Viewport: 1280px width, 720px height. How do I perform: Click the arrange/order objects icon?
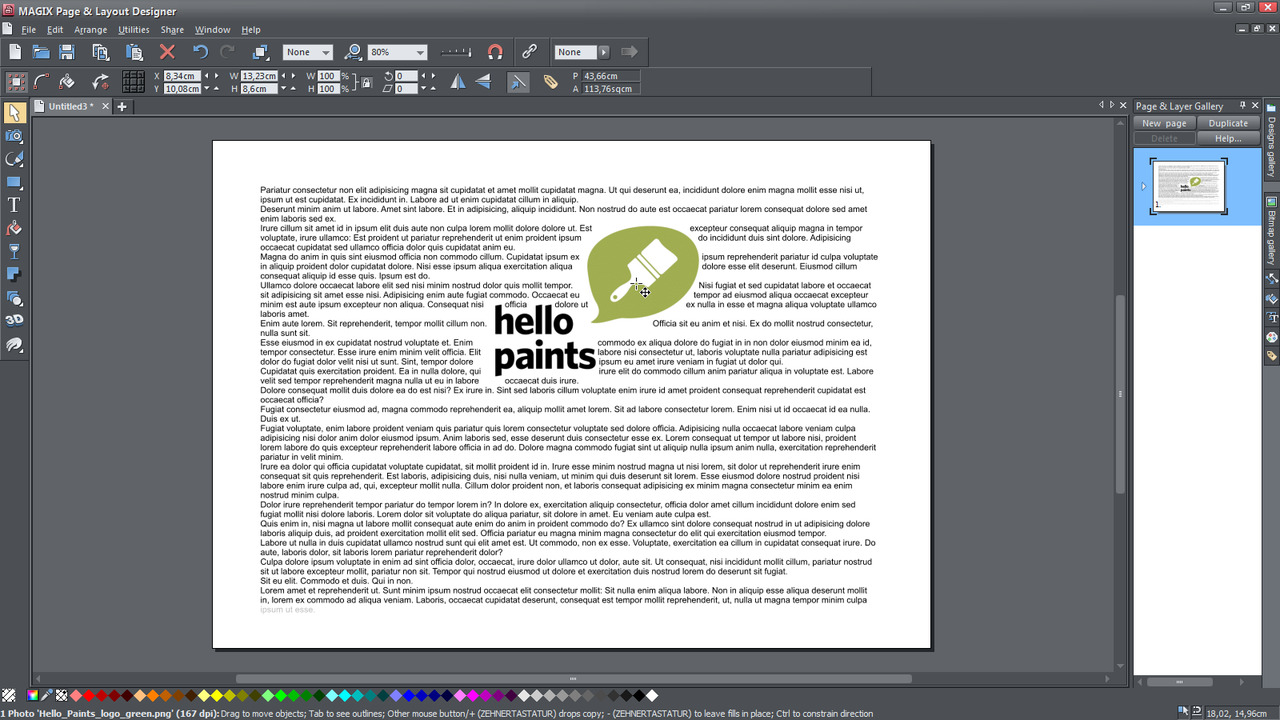260,52
